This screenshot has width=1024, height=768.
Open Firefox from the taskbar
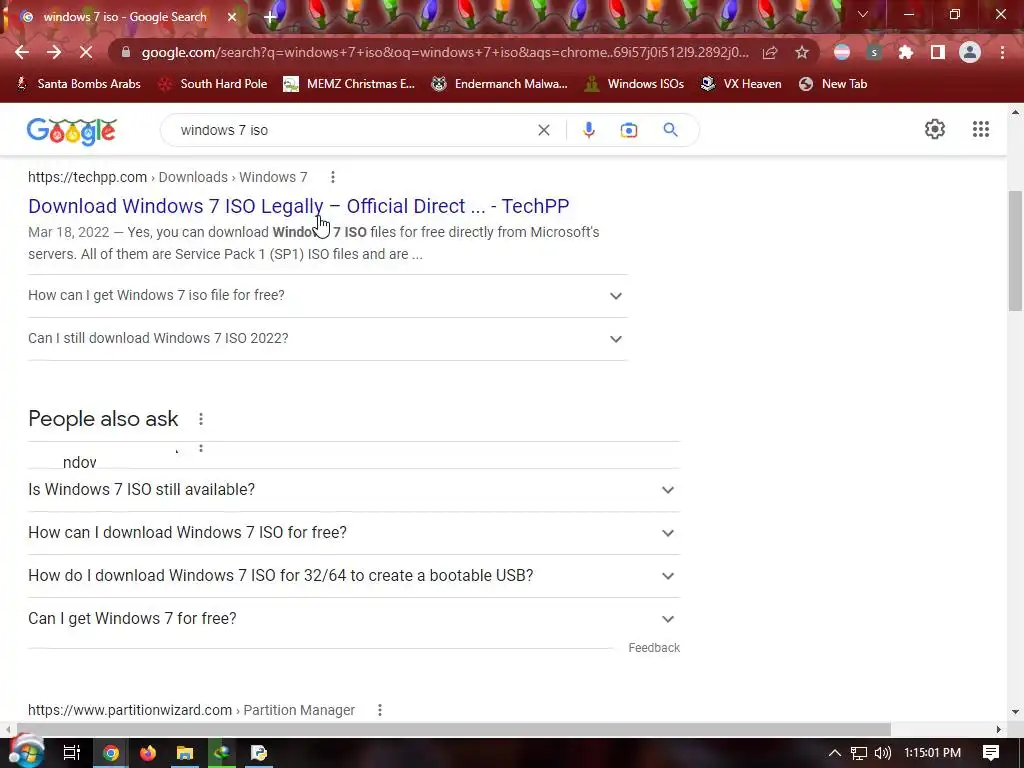pos(148,753)
